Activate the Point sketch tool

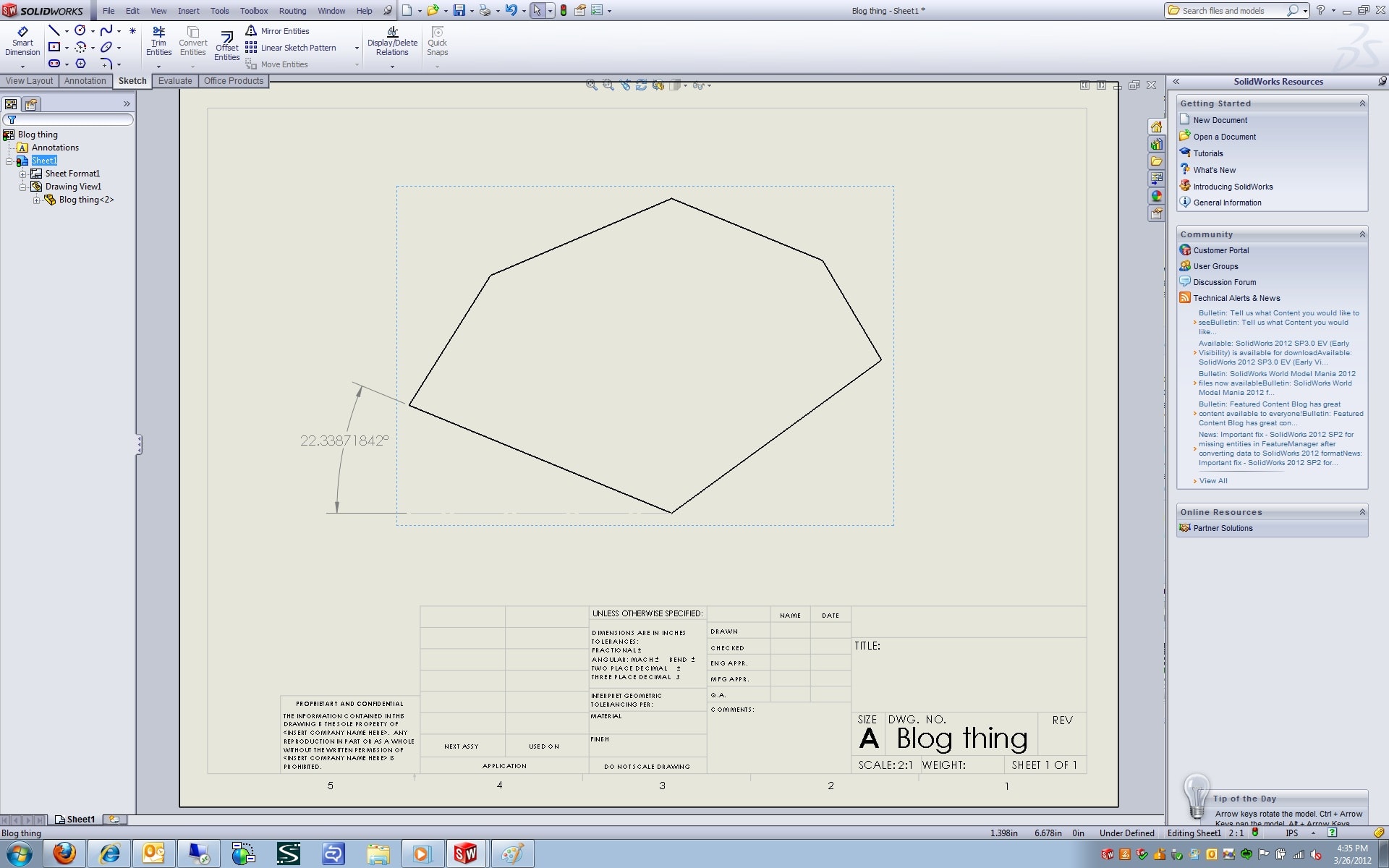coord(132,30)
